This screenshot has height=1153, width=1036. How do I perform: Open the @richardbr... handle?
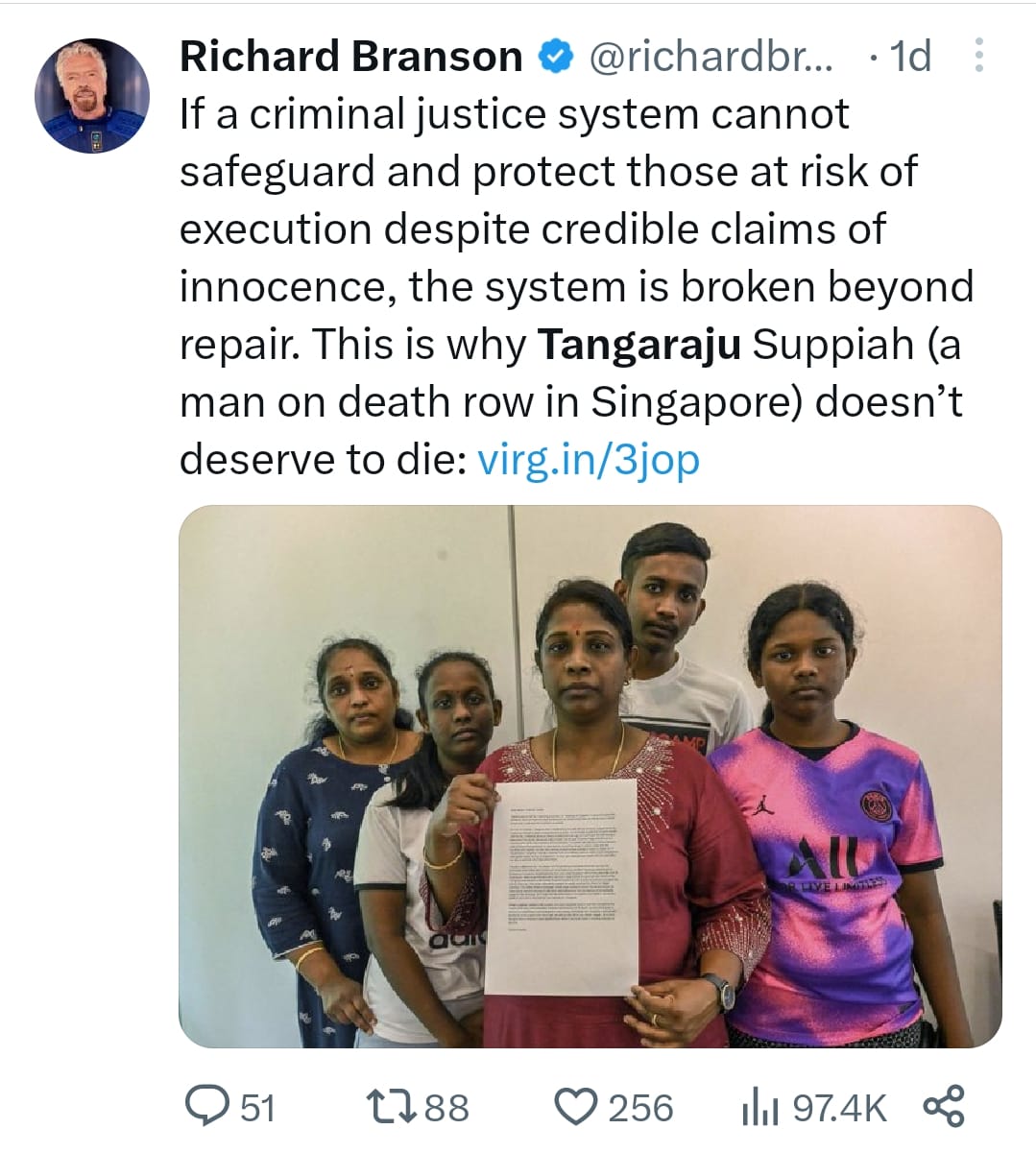(711, 57)
